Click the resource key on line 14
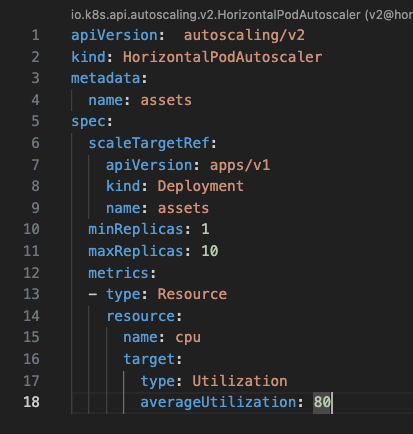Image resolution: width=413 pixels, height=434 pixels. coord(140,316)
